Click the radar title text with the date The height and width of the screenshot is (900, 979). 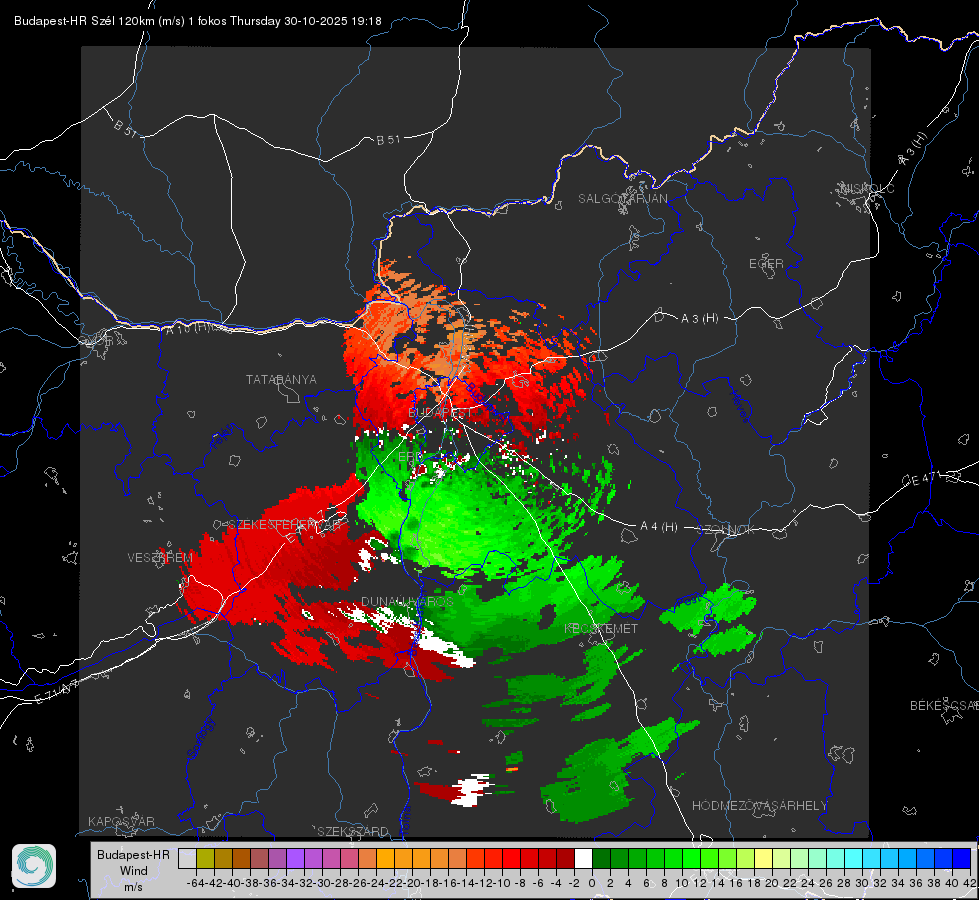198,21
